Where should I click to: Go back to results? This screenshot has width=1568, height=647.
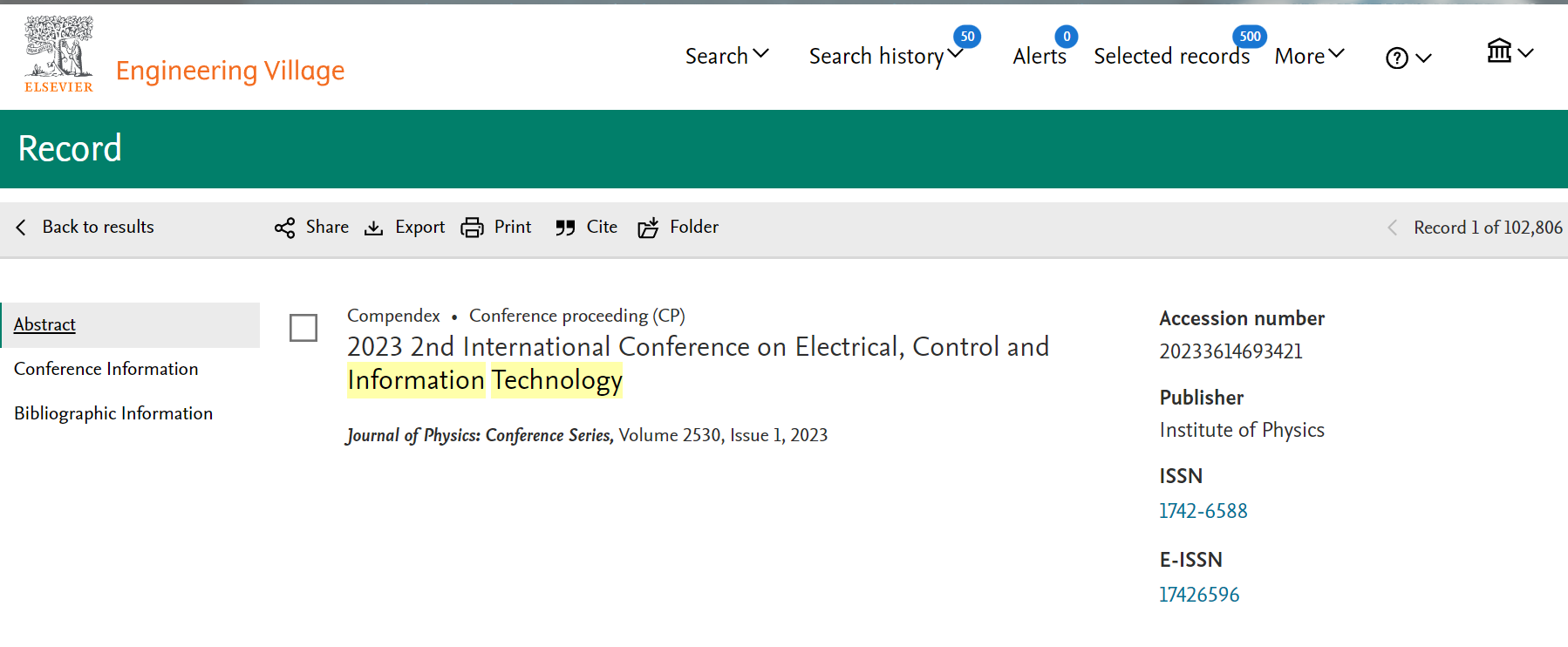[x=85, y=227]
